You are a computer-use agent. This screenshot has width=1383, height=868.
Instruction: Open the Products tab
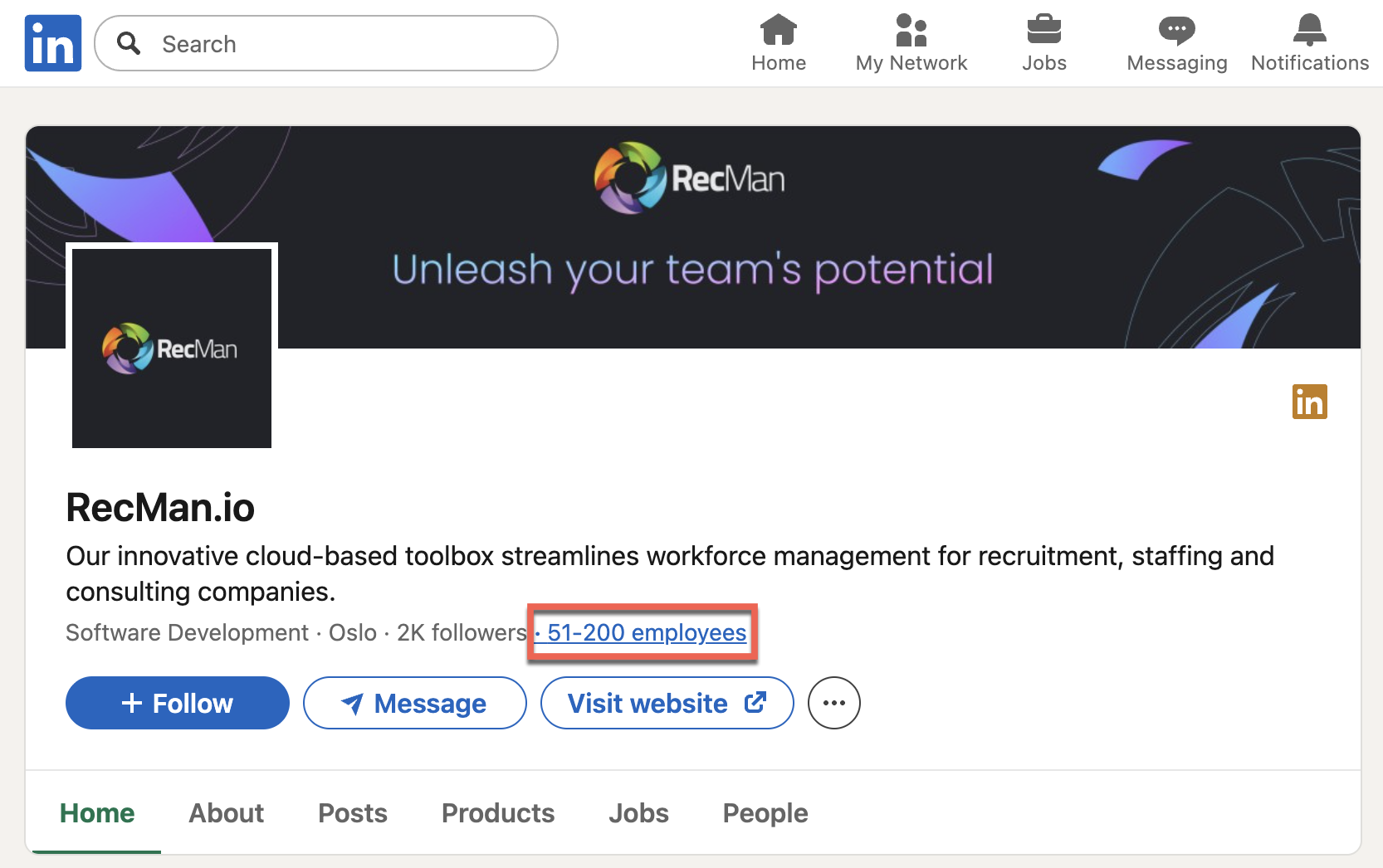click(x=497, y=813)
